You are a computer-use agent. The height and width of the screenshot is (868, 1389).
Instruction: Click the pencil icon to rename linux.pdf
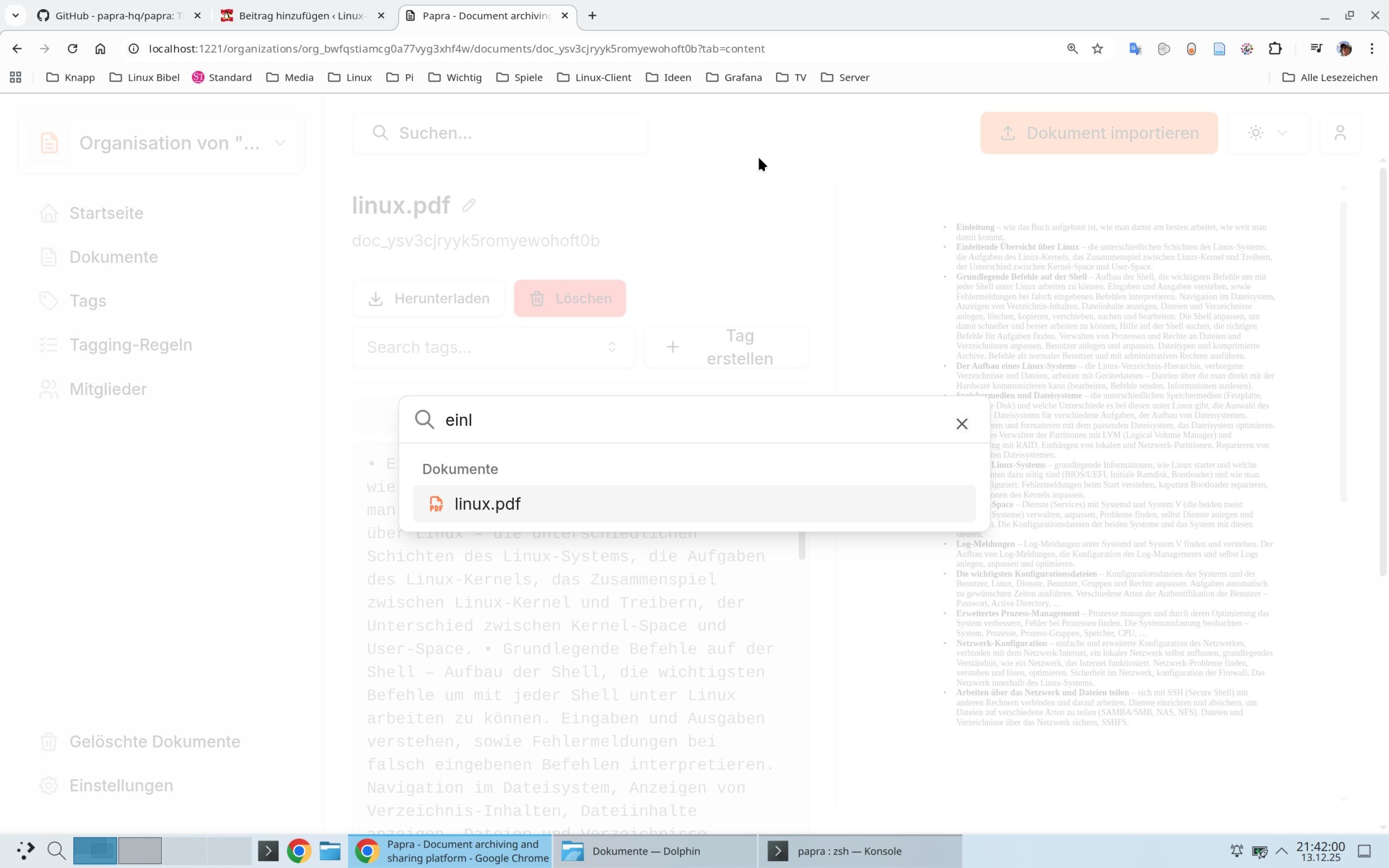click(468, 206)
